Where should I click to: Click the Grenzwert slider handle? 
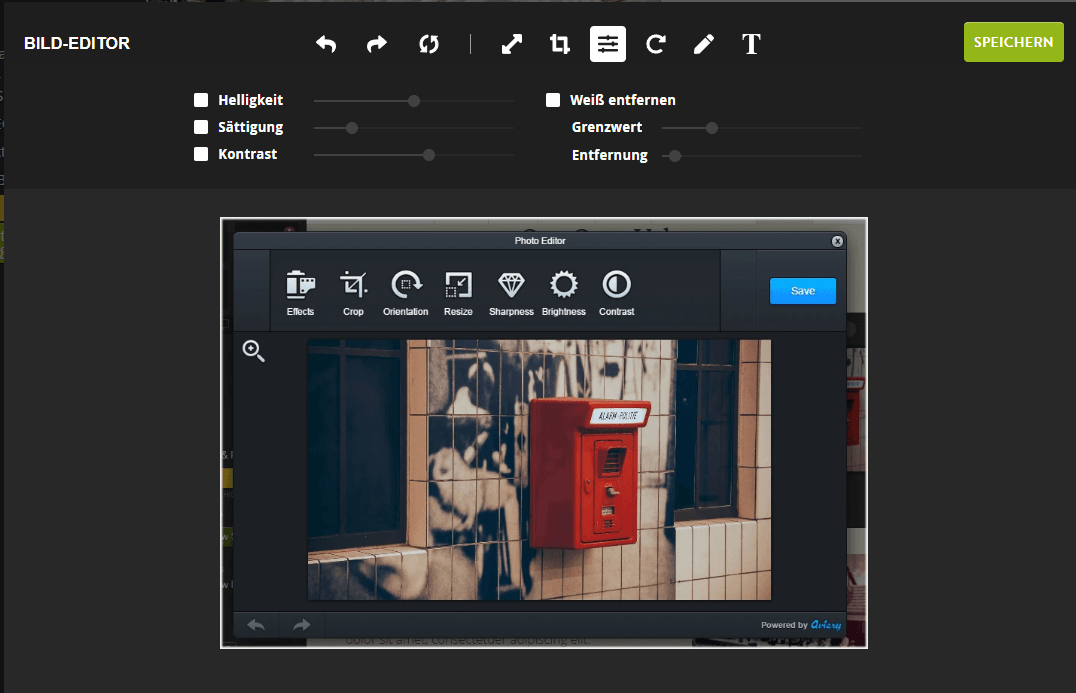[x=712, y=128]
